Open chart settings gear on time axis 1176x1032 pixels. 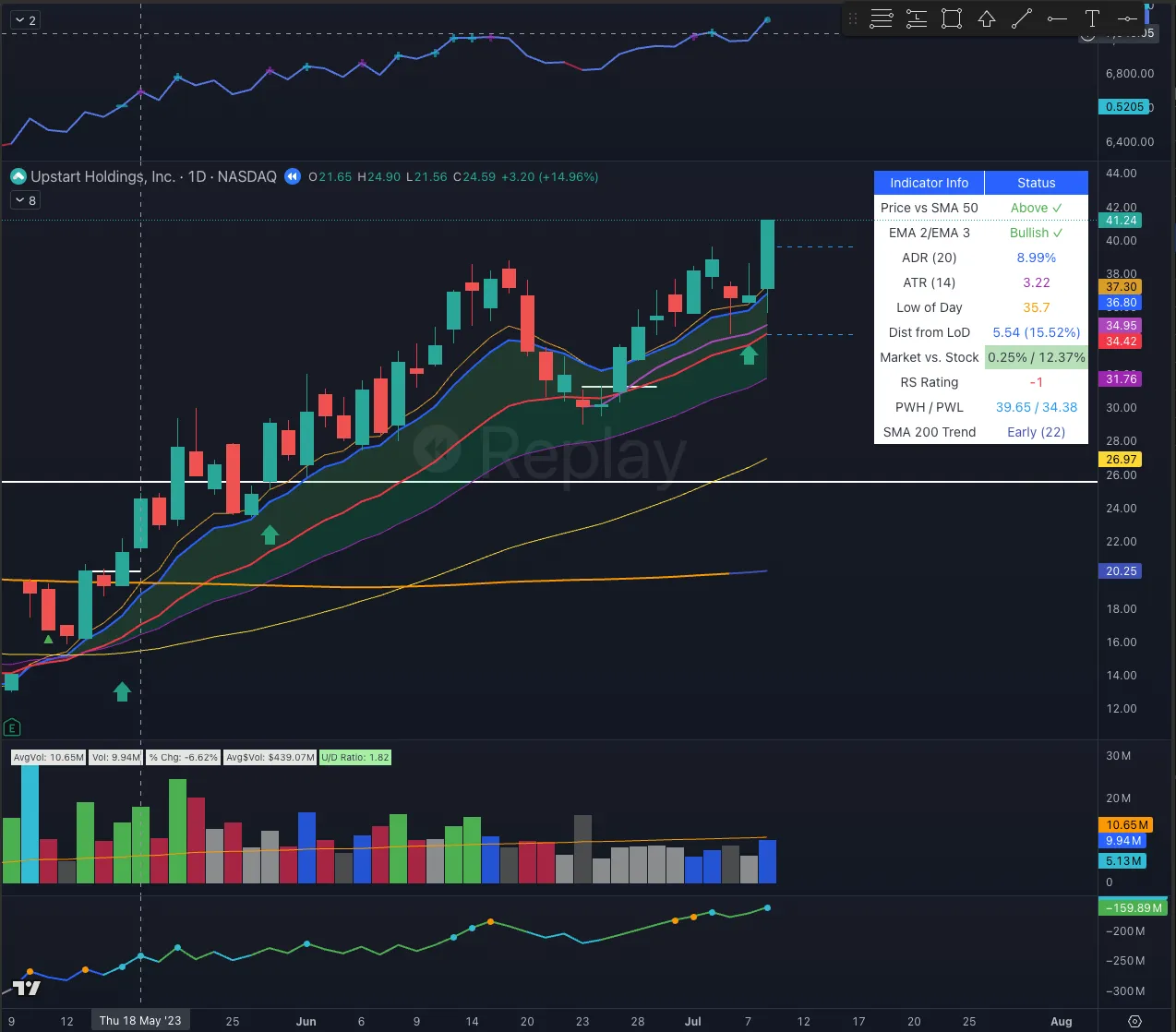[x=1135, y=1021]
